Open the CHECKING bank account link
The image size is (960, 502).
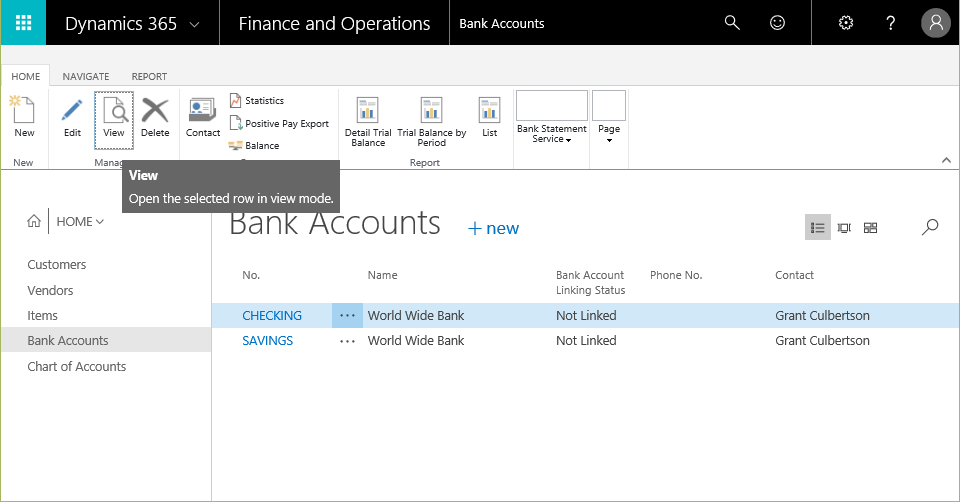tap(272, 315)
